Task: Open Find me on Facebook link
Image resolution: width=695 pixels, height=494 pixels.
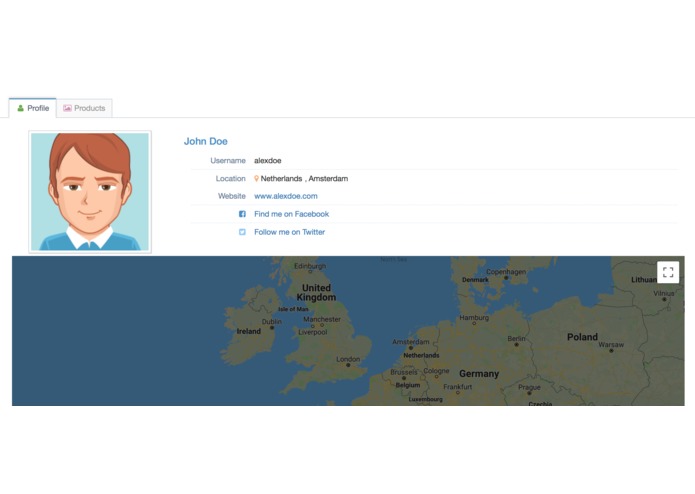Action: [x=292, y=214]
